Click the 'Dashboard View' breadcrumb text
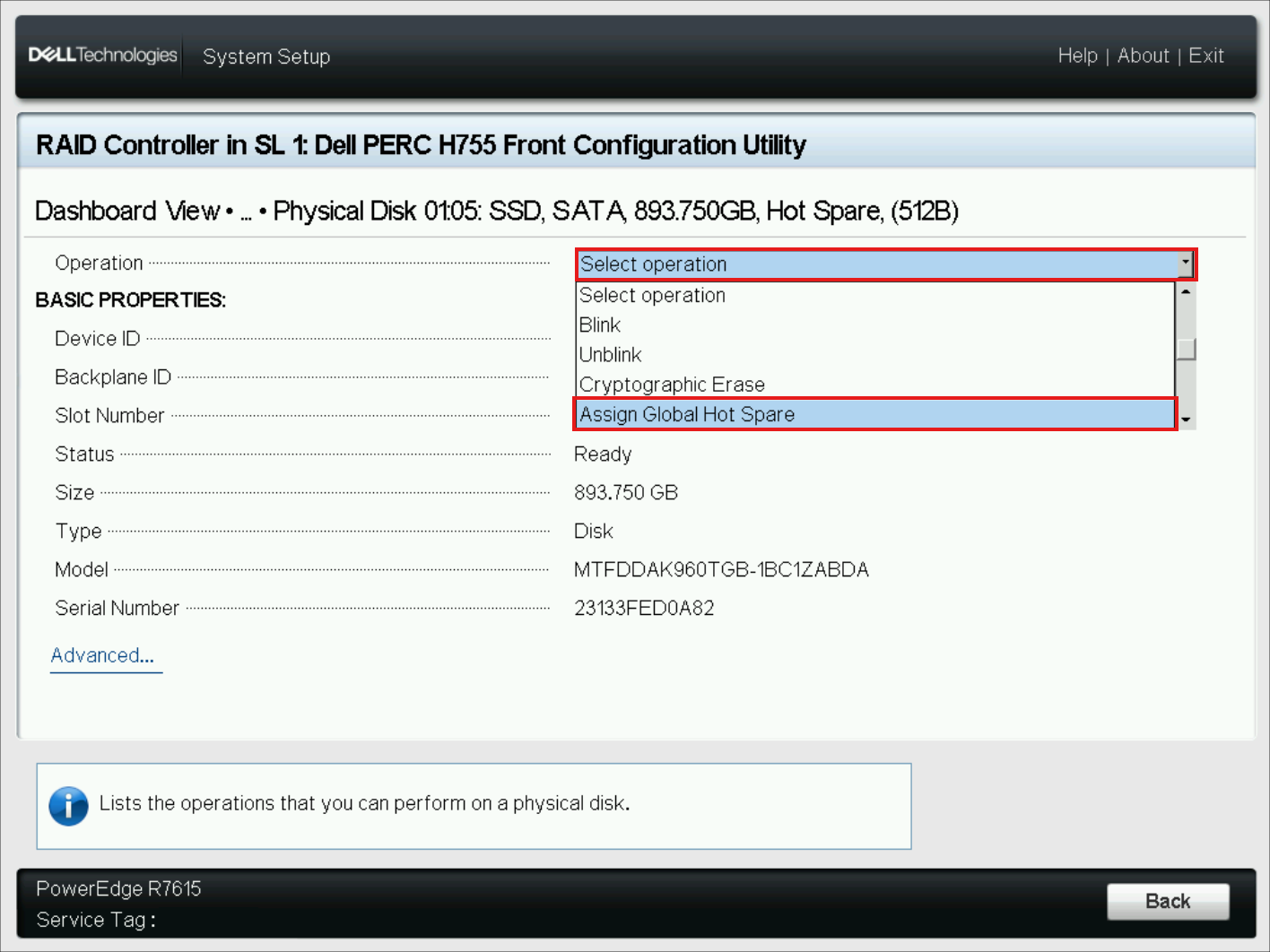Screen dimensions: 1270x952 127,211
